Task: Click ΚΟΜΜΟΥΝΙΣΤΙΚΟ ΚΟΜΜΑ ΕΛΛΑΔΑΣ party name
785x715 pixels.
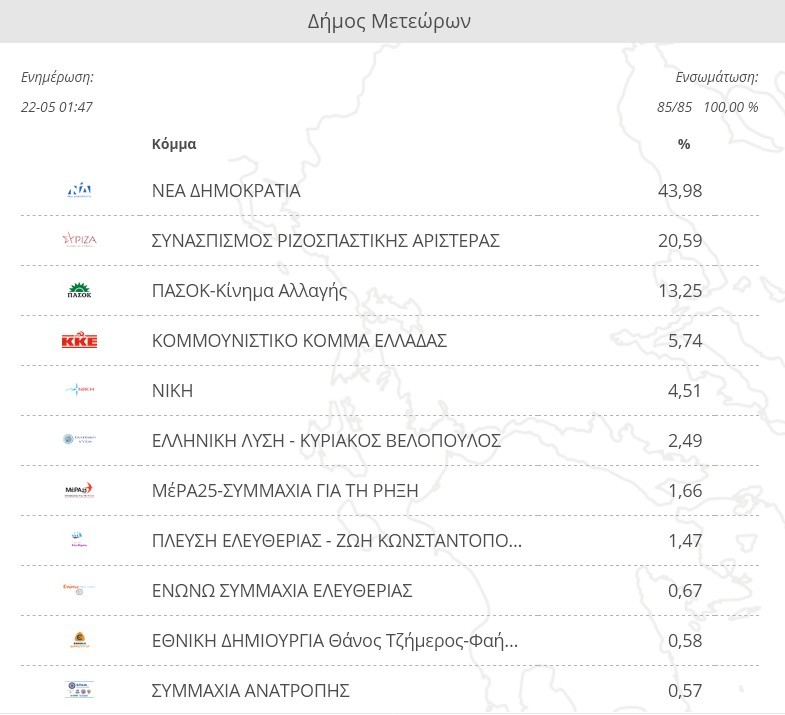Action: coord(299,341)
